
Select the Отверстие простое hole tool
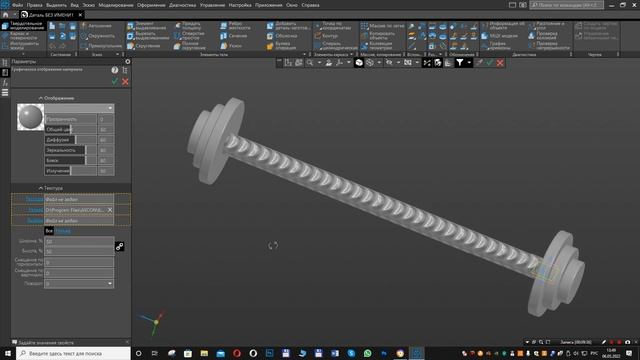189,36
